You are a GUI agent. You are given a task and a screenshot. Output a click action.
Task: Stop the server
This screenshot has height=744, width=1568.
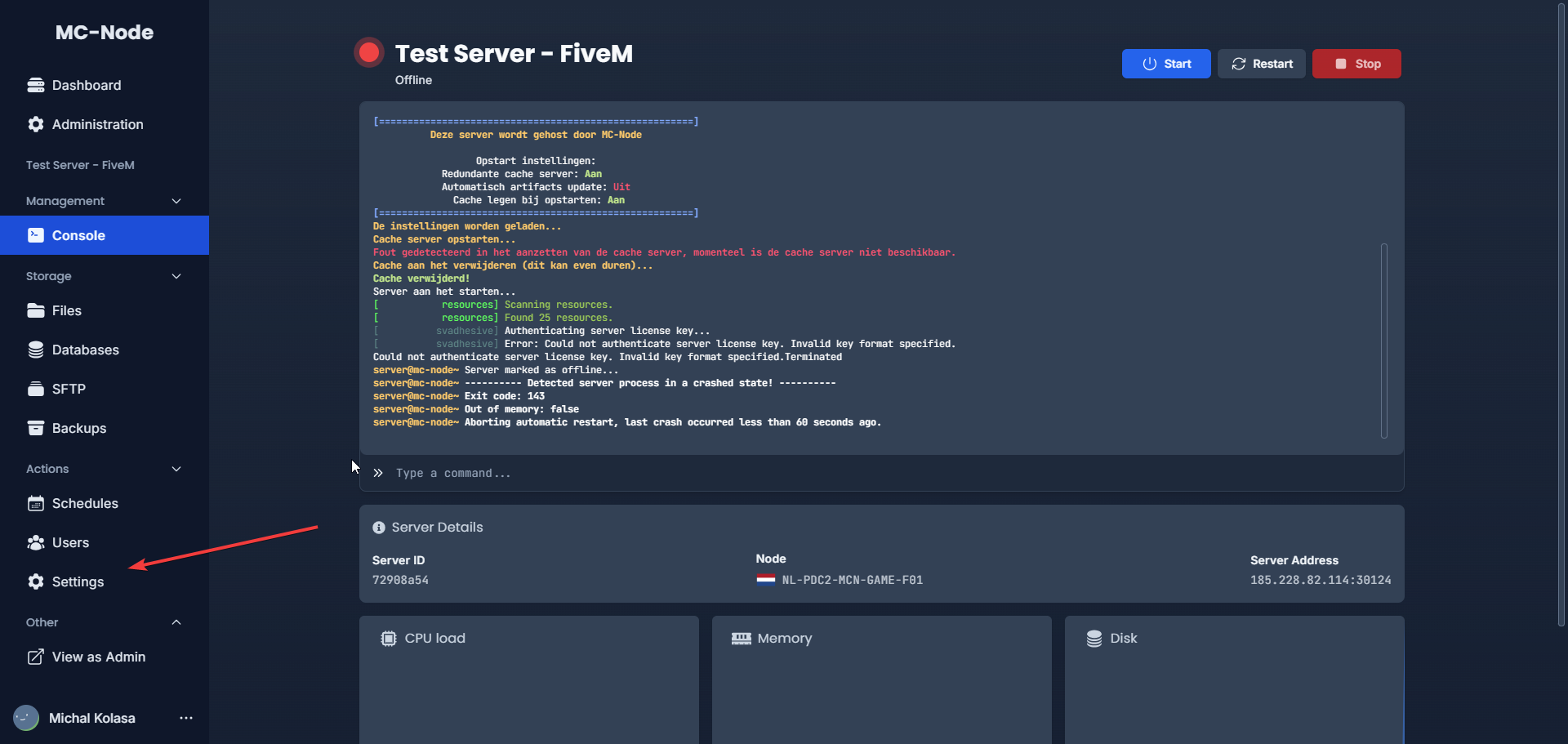pyautogui.click(x=1356, y=64)
